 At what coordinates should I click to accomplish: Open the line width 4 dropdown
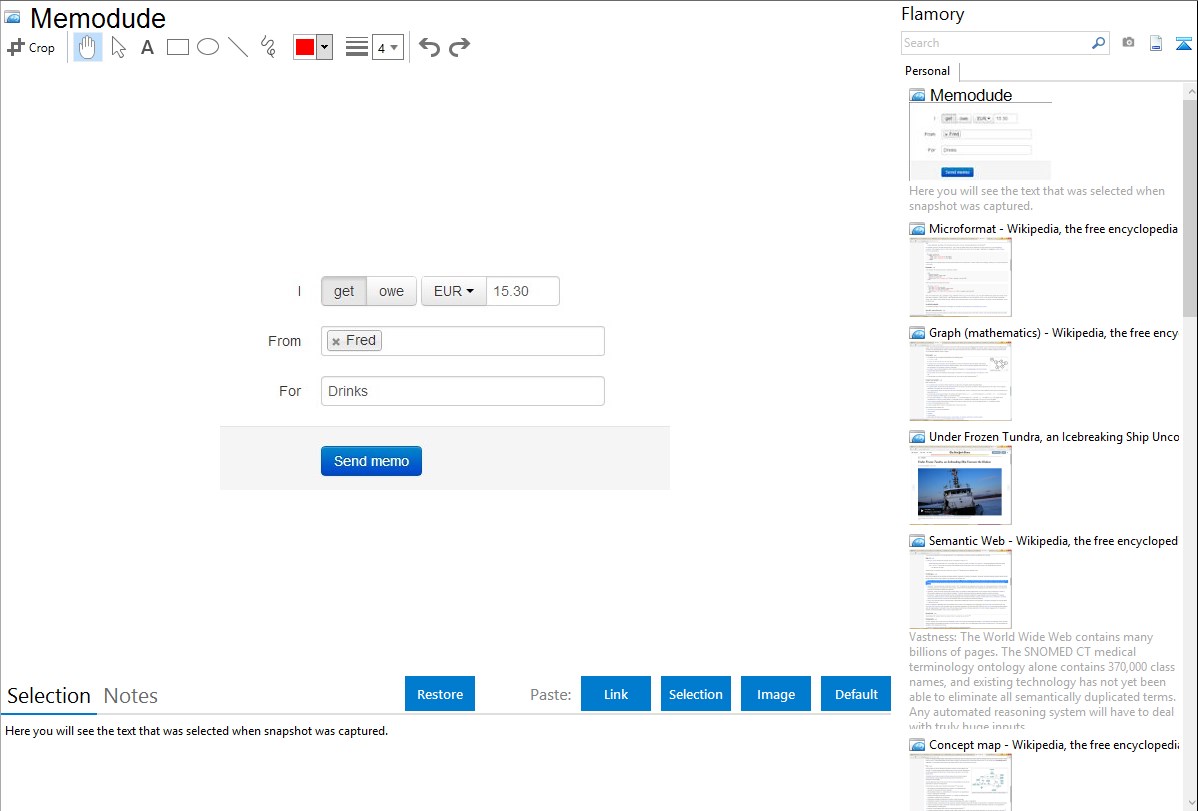point(388,47)
